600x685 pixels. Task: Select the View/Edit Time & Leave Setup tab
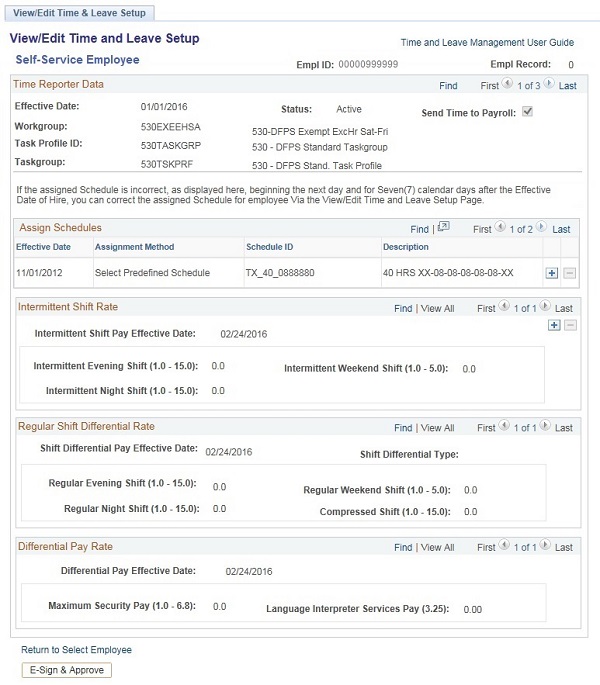(80, 13)
